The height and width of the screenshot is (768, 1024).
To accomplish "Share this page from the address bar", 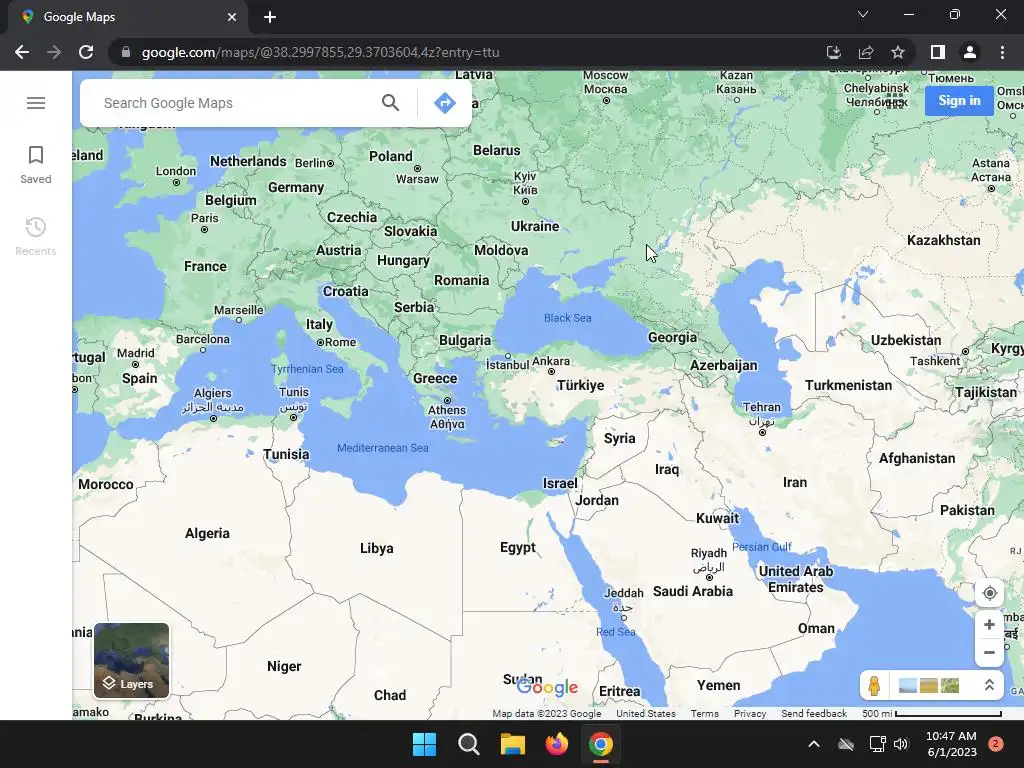I will pos(866,52).
